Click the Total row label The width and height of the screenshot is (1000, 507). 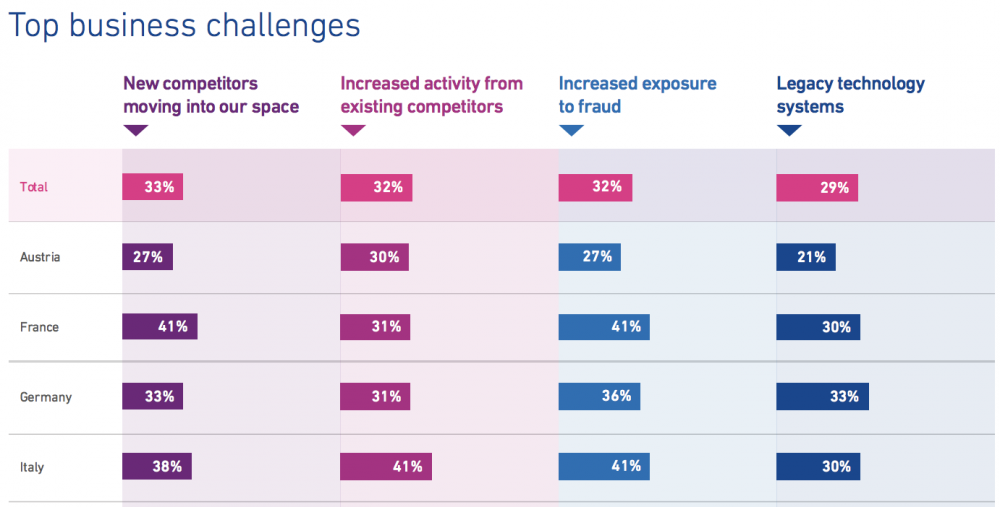pos(34,187)
